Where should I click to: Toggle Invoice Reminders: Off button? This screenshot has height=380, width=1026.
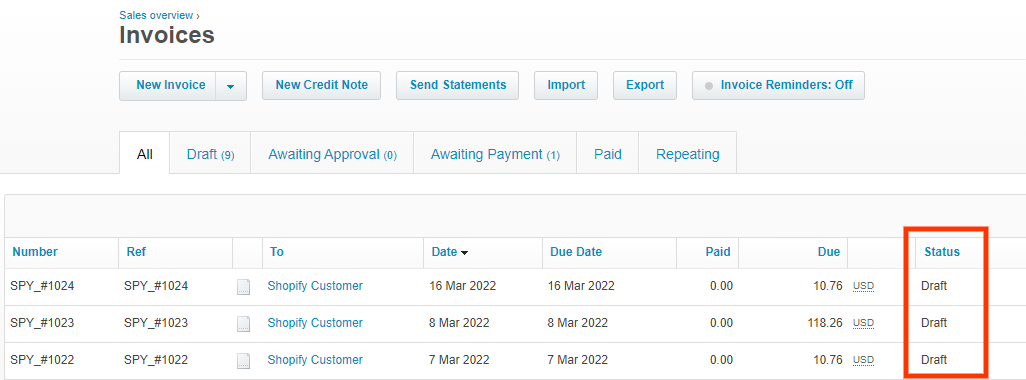778,86
